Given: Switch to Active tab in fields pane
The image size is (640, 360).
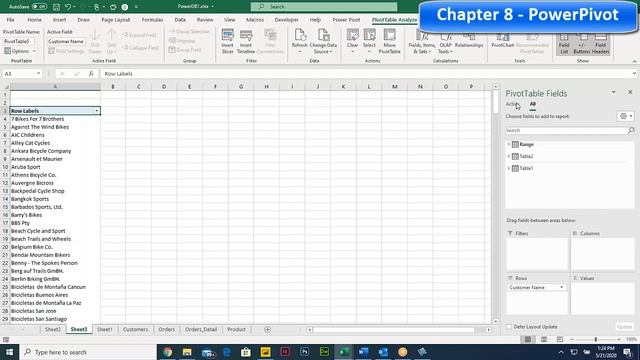Looking at the screenshot, I should [x=511, y=104].
